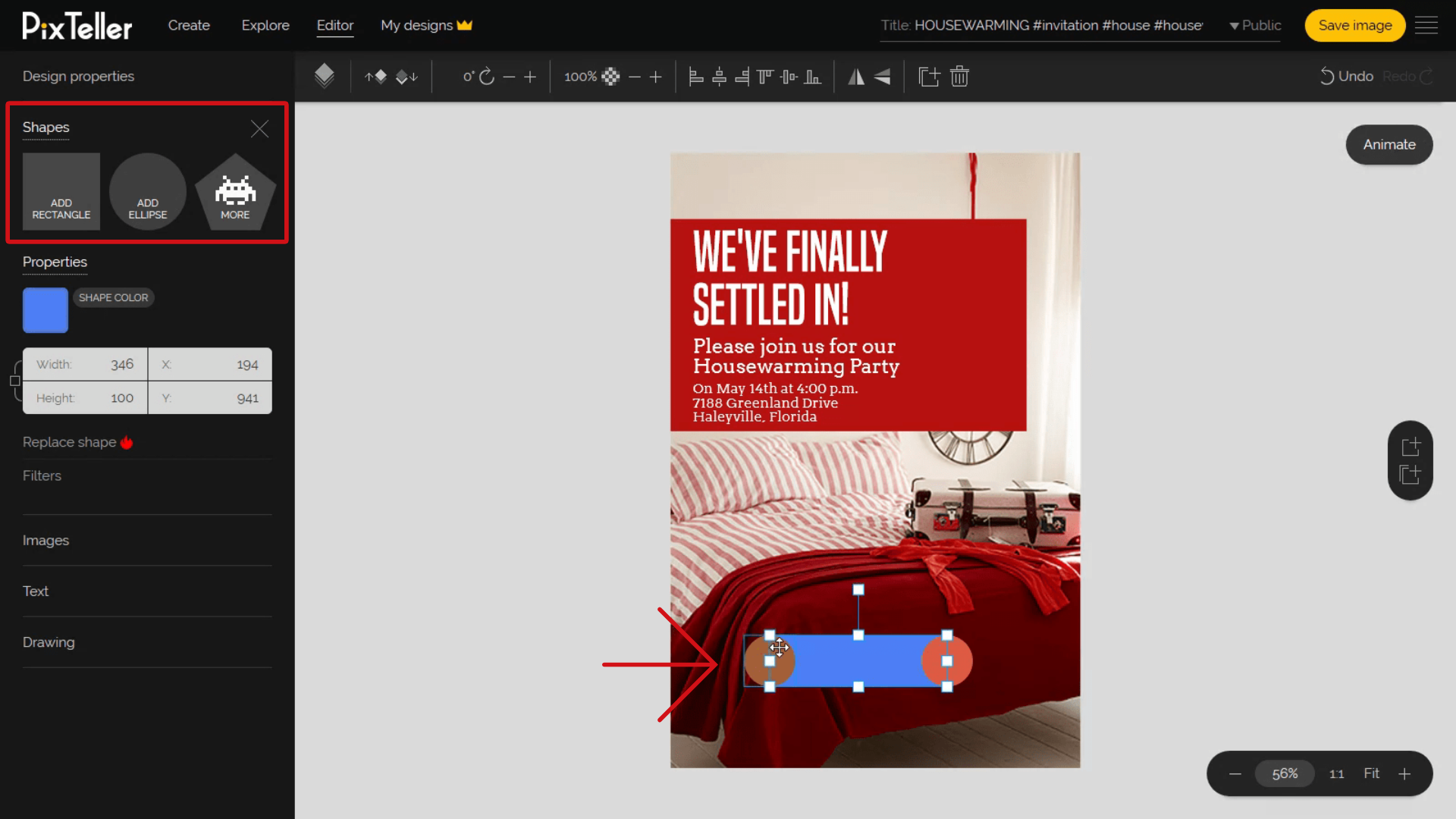Click the Filters expander section
The width and height of the screenshot is (1456, 819).
point(42,475)
